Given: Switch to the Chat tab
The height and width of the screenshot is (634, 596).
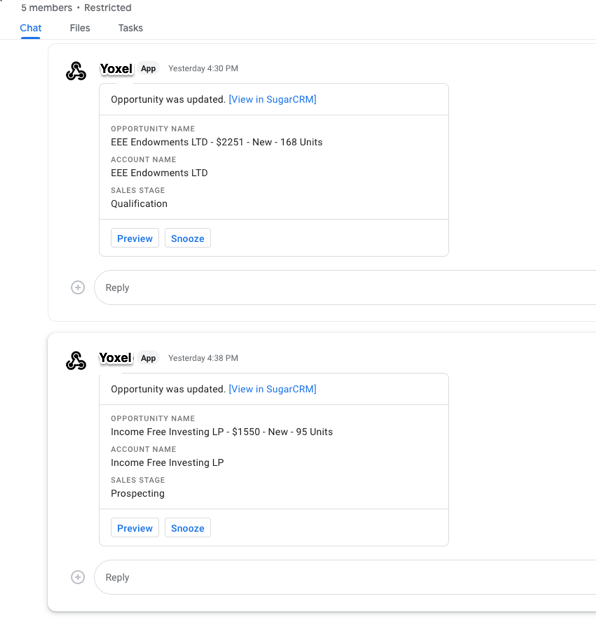Looking at the screenshot, I should pyautogui.click(x=31, y=28).
